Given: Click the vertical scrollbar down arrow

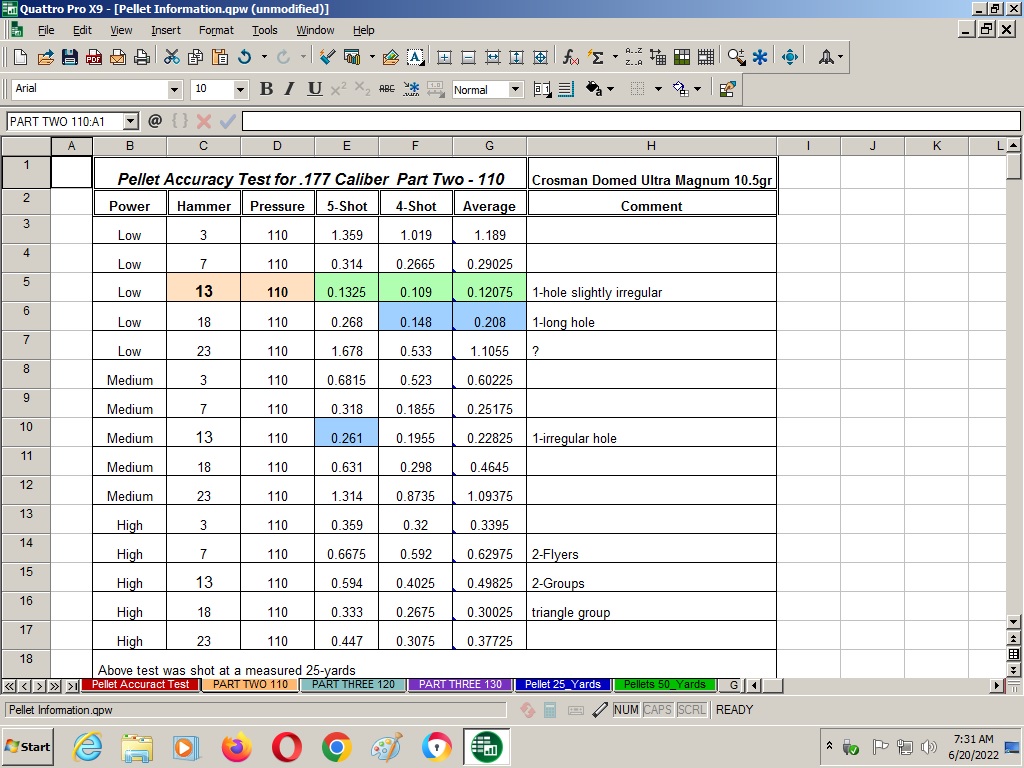Looking at the screenshot, I should tap(1014, 621).
